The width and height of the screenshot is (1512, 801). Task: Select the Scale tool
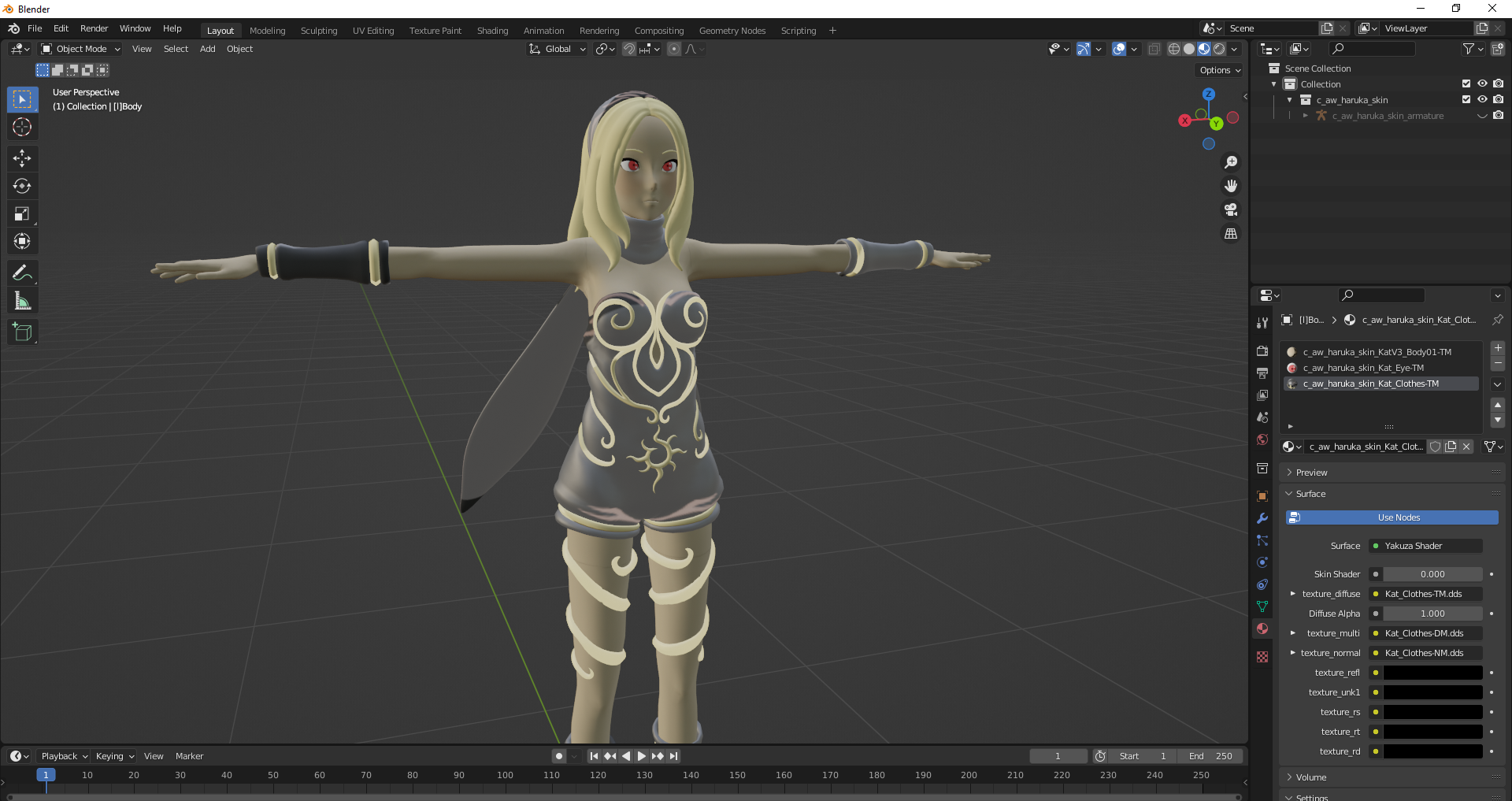pos(22,213)
